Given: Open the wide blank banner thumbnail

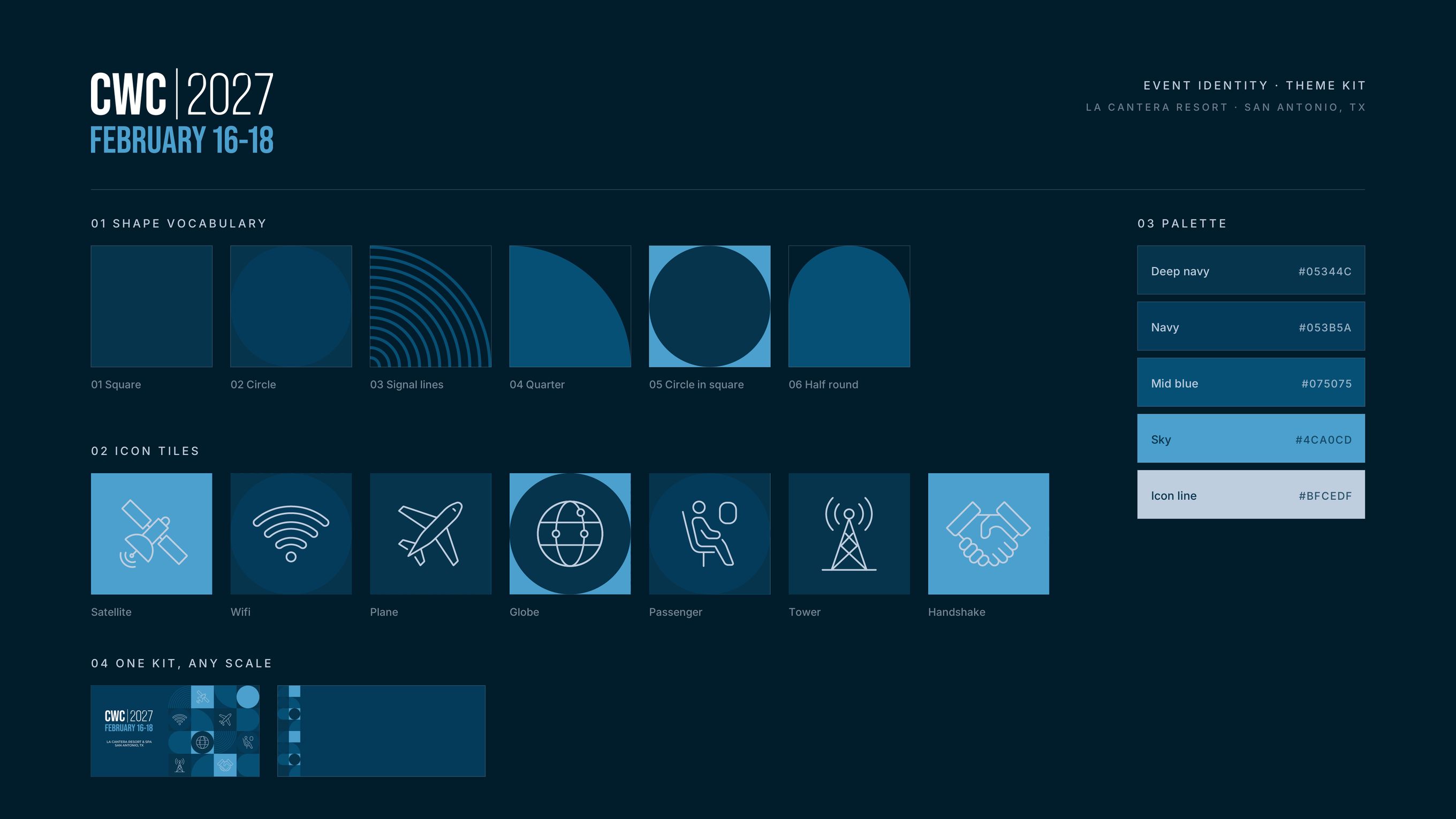Looking at the screenshot, I should click(x=382, y=731).
